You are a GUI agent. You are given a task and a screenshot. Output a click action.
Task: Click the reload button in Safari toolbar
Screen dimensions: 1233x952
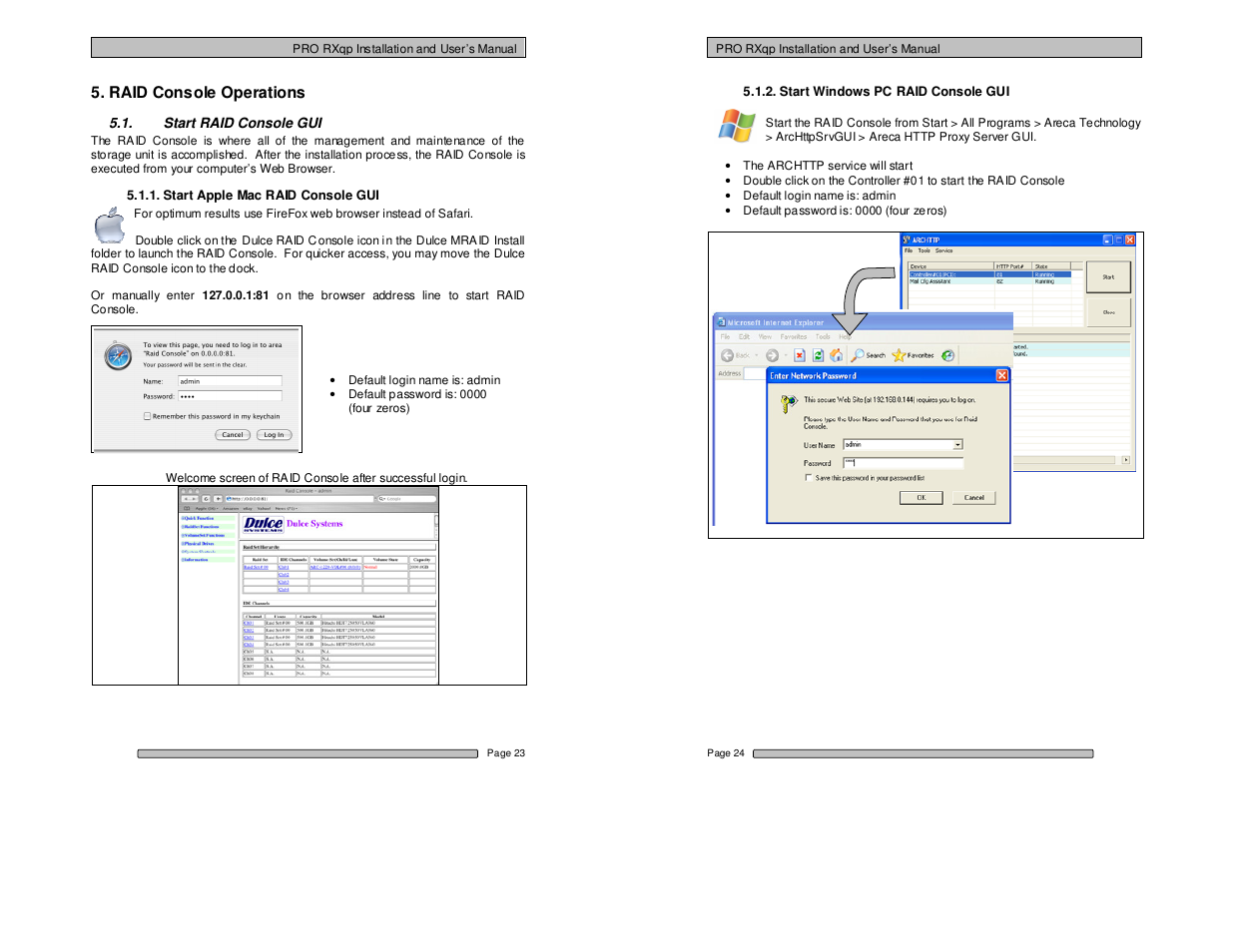click(206, 499)
